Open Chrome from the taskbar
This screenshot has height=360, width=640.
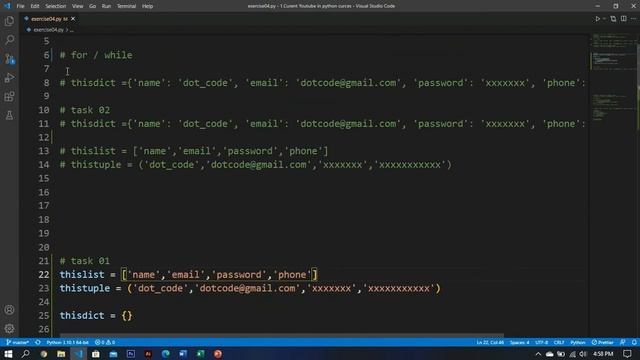coord(43,354)
